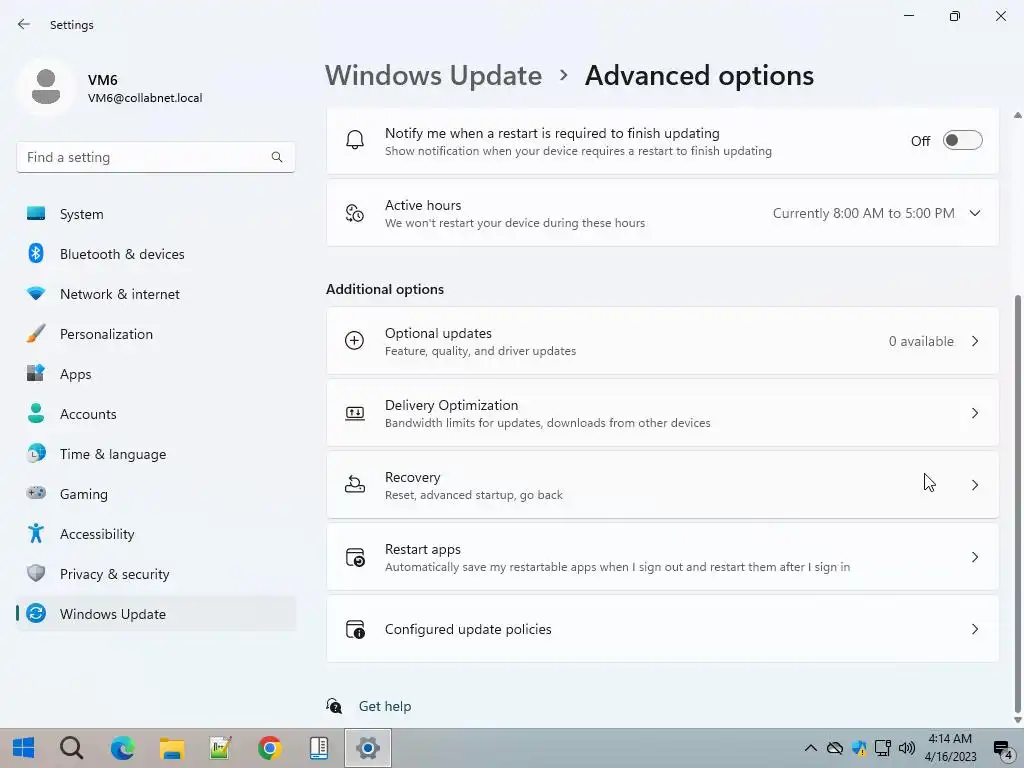Show hidden icons in the system tray
This screenshot has height=768, width=1024.
click(810, 748)
